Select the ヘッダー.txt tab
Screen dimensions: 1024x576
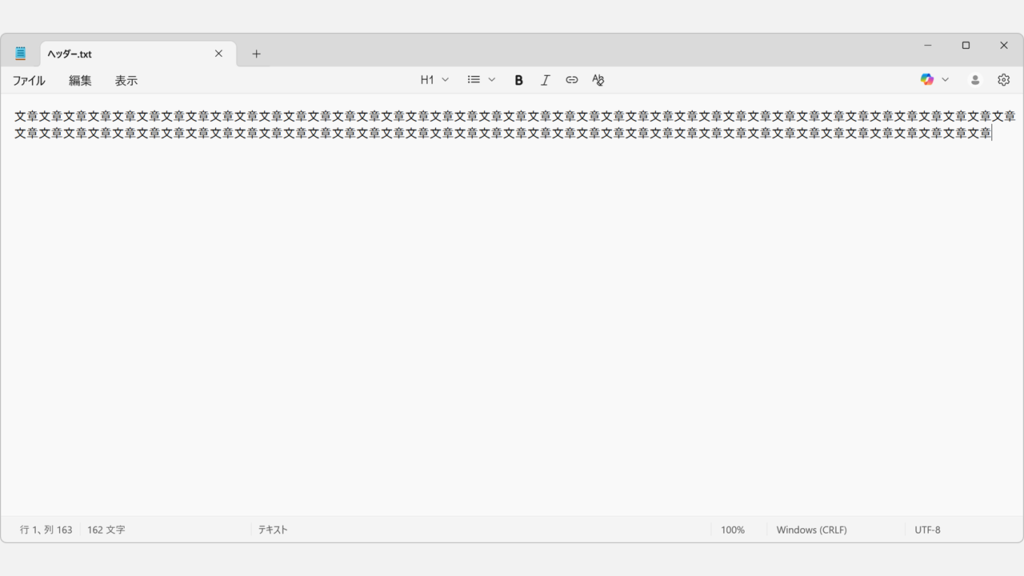pyautogui.click(x=138, y=54)
